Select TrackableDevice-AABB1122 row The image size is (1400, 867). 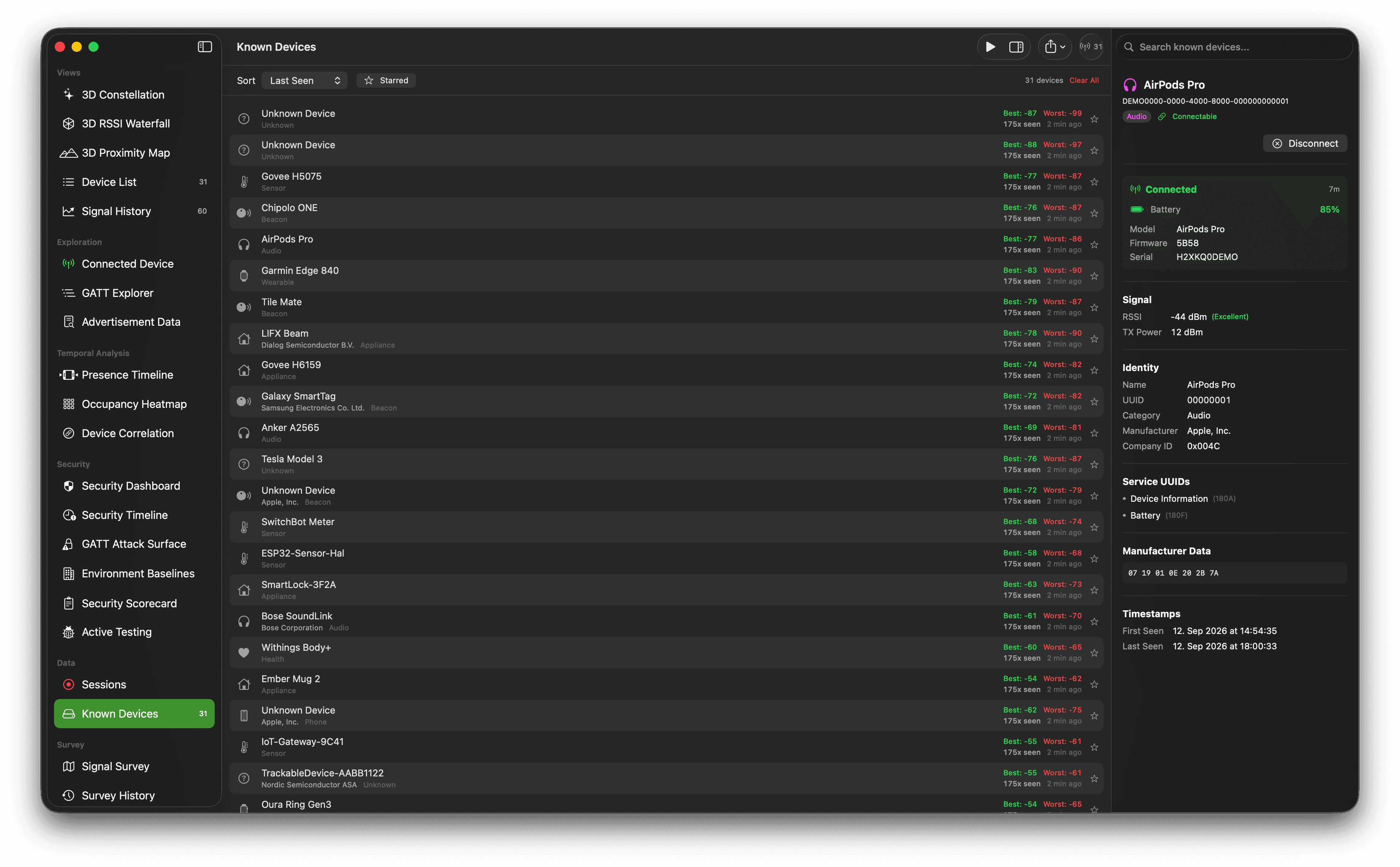[666, 779]
